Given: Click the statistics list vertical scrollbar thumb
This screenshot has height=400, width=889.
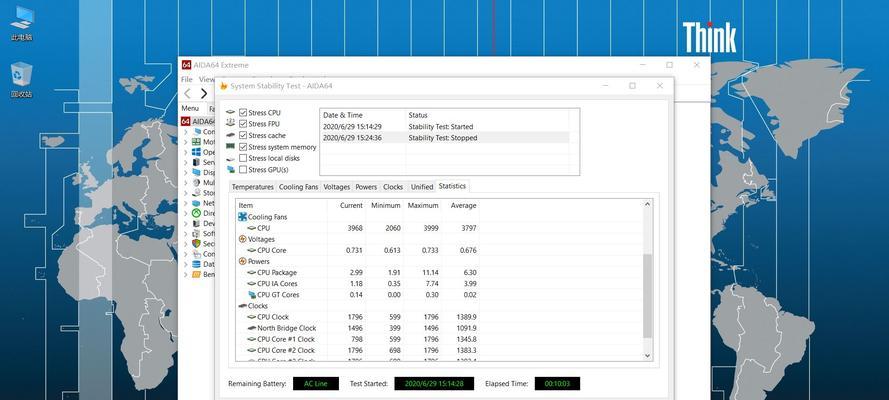Looking at the screenshot, I should click(x=648, y=296).
